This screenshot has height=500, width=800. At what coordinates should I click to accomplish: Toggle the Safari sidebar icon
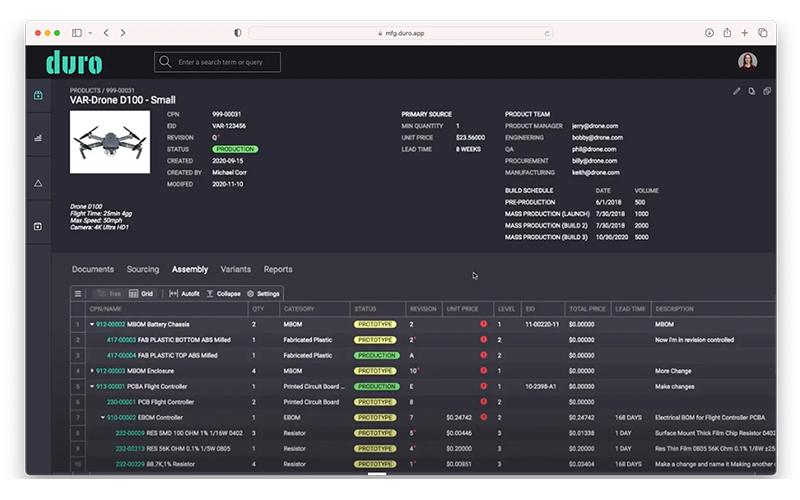click(77, 33)
